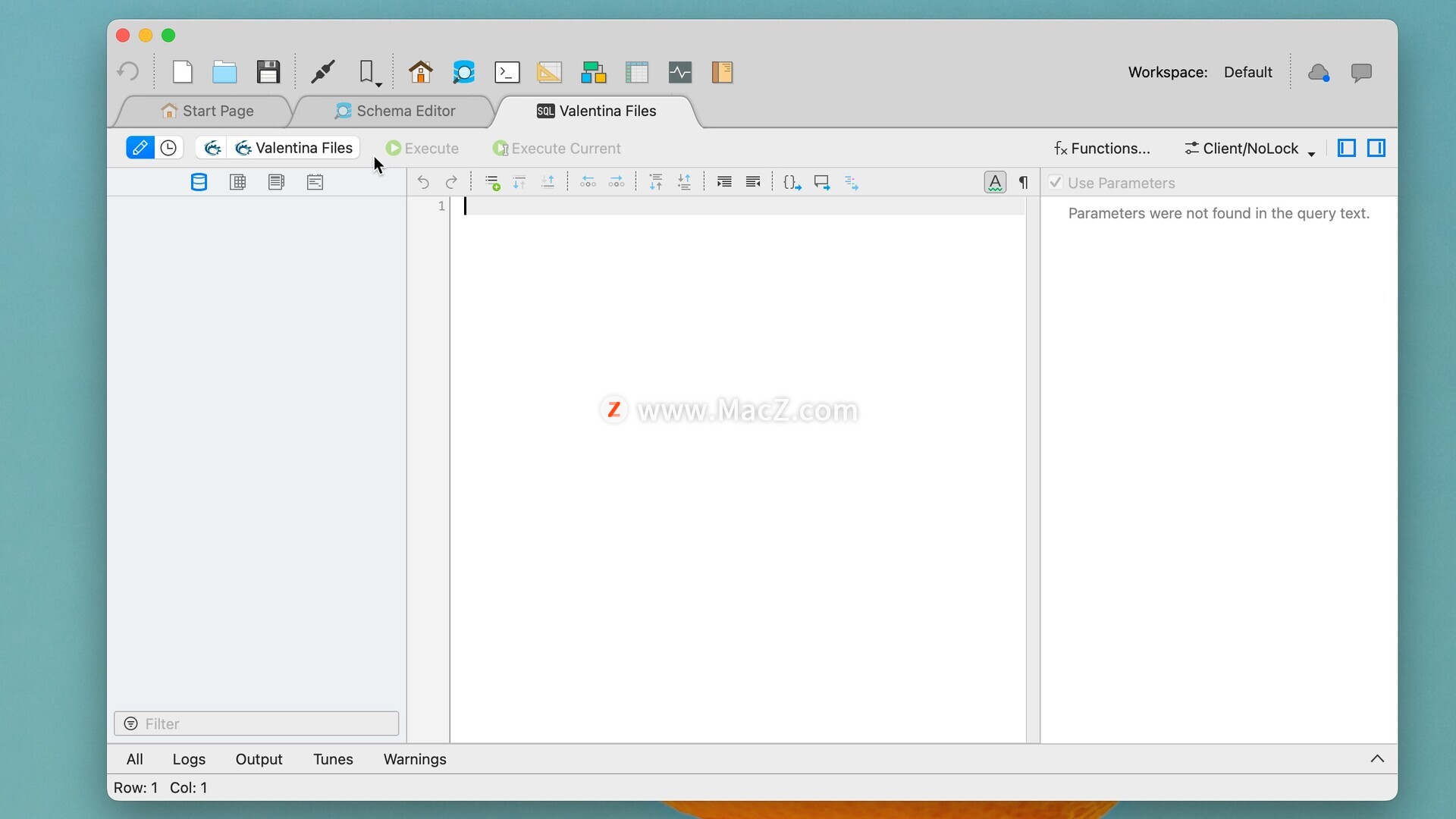Open the bookmarks dropdown in the toolbar
This screenshot has height=819, width=1456.
click(370, 73)
